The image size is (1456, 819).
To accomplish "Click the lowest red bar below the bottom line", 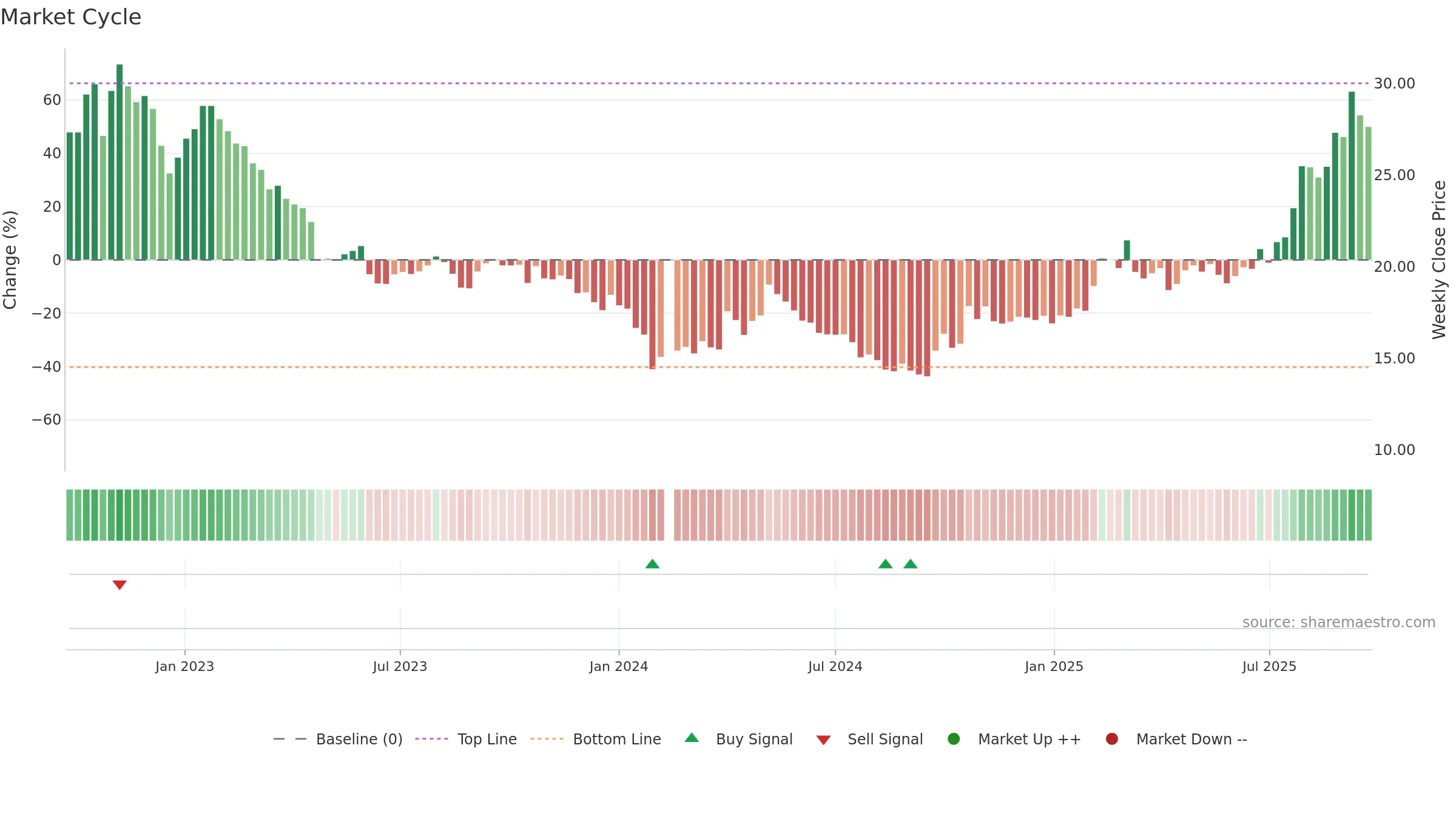I will click(927, 318).
